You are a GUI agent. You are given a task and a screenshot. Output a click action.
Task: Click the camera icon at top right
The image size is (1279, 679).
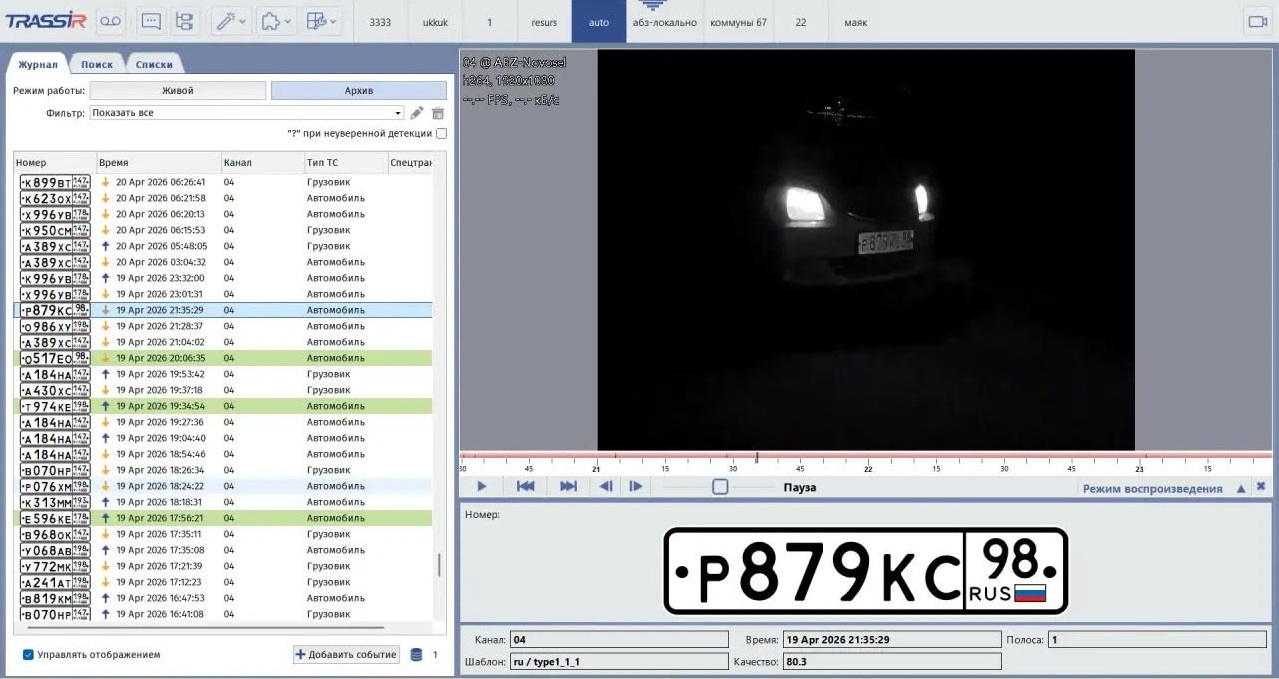point(1256,22)
